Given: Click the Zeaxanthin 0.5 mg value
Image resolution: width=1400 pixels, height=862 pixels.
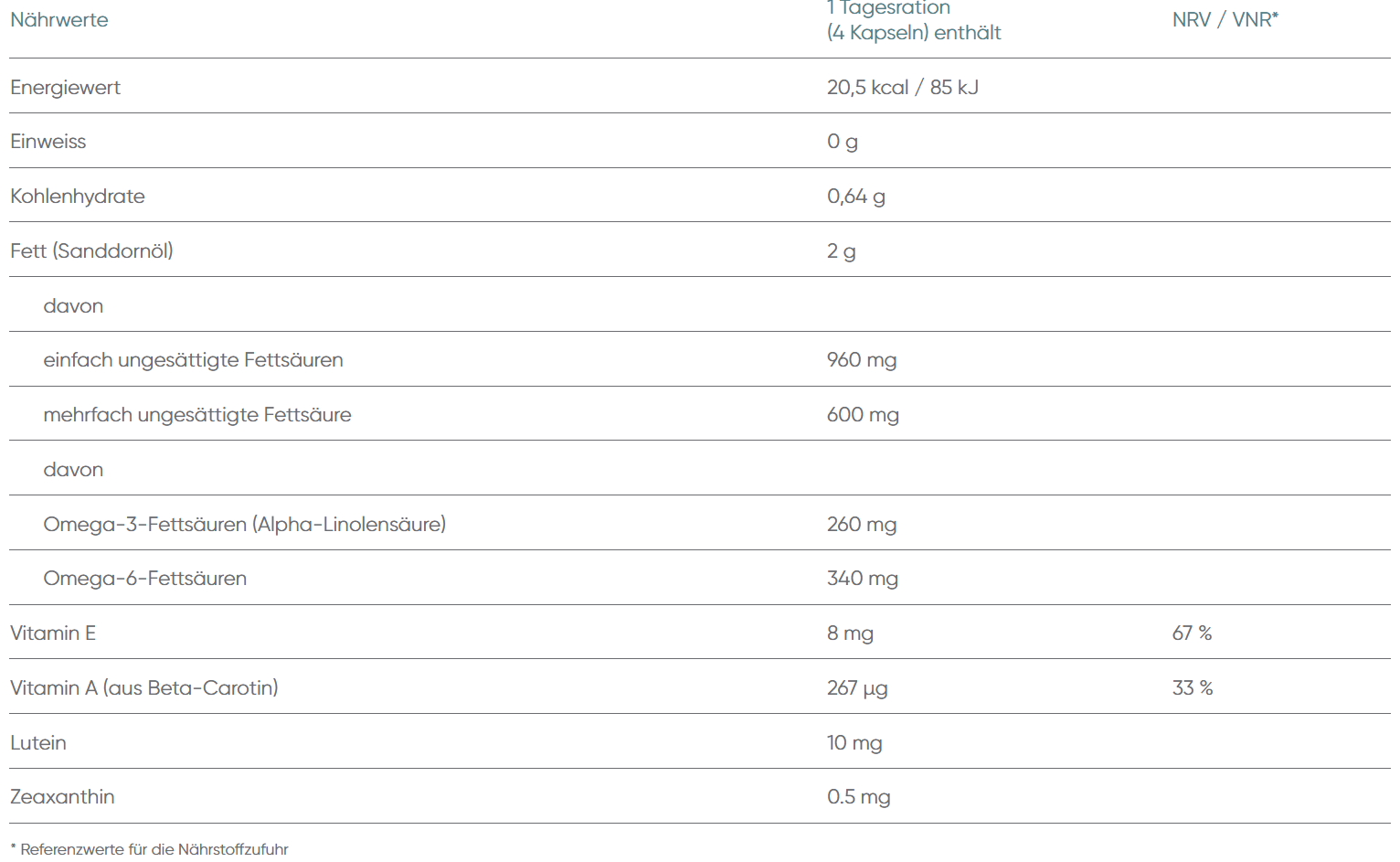Looking at the screenshot, I should click(x=858, y=797).
